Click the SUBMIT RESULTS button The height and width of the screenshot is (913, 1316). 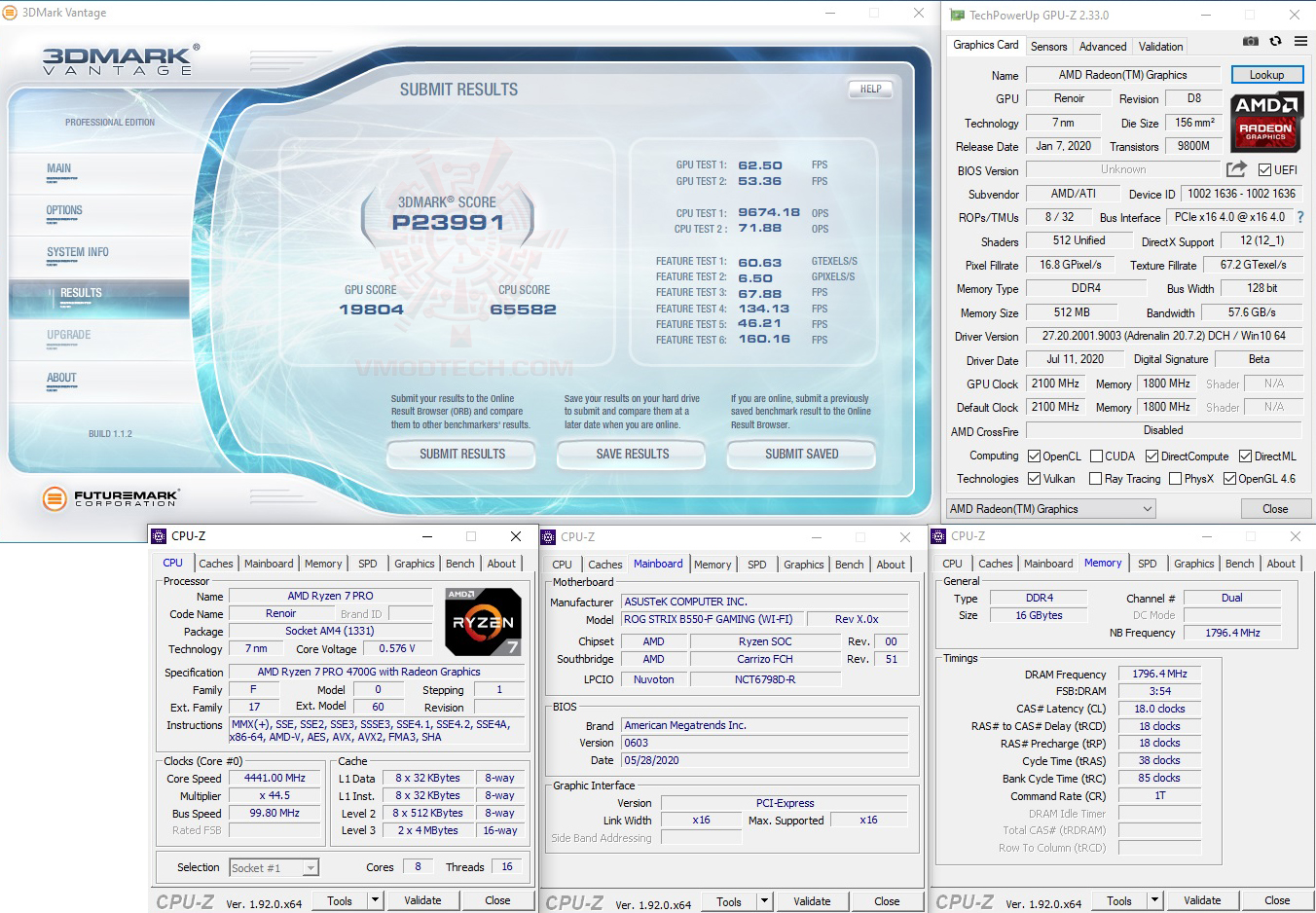click(x=462, y=454)
